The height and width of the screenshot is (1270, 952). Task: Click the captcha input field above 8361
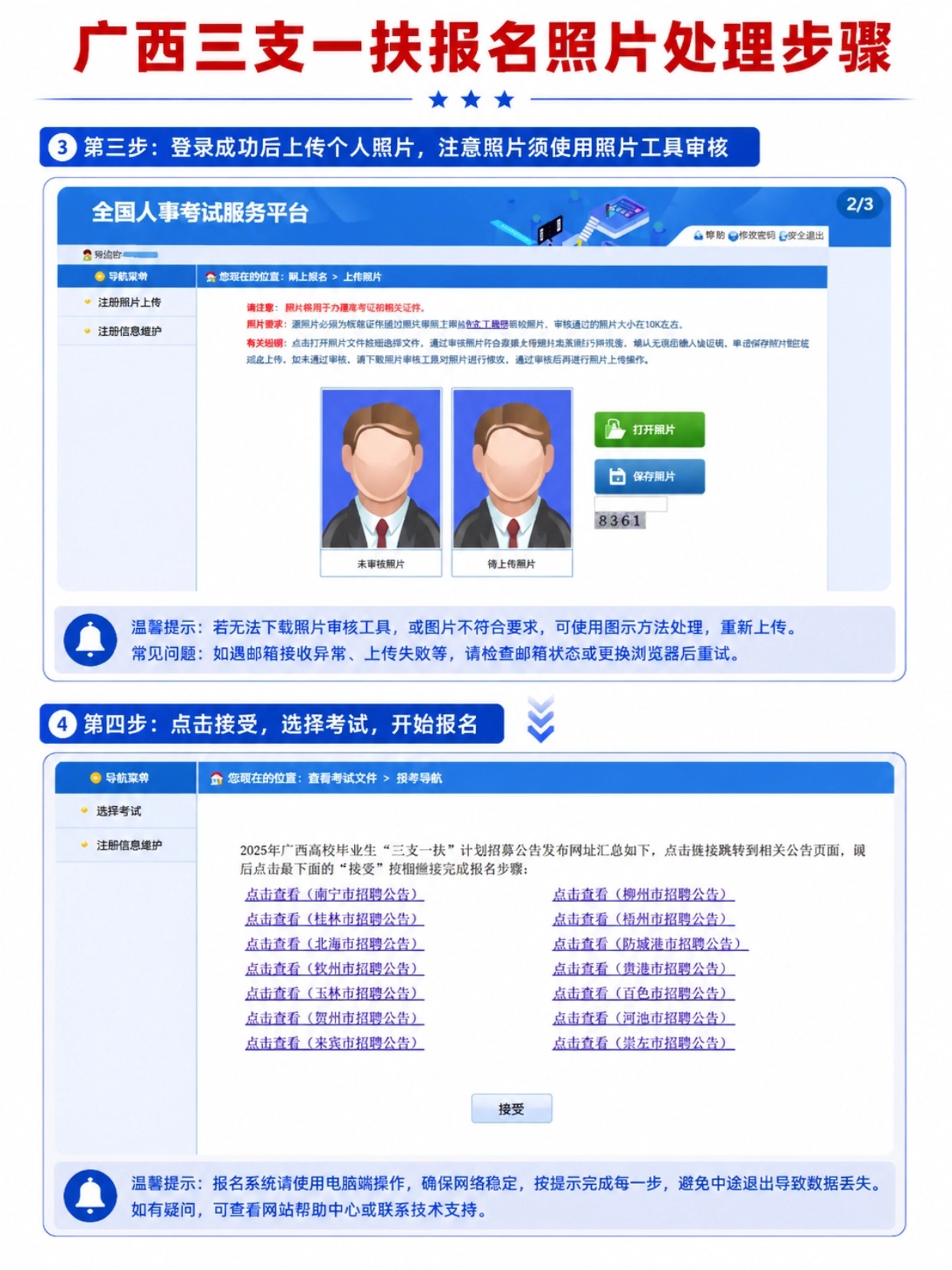(631, 503)
